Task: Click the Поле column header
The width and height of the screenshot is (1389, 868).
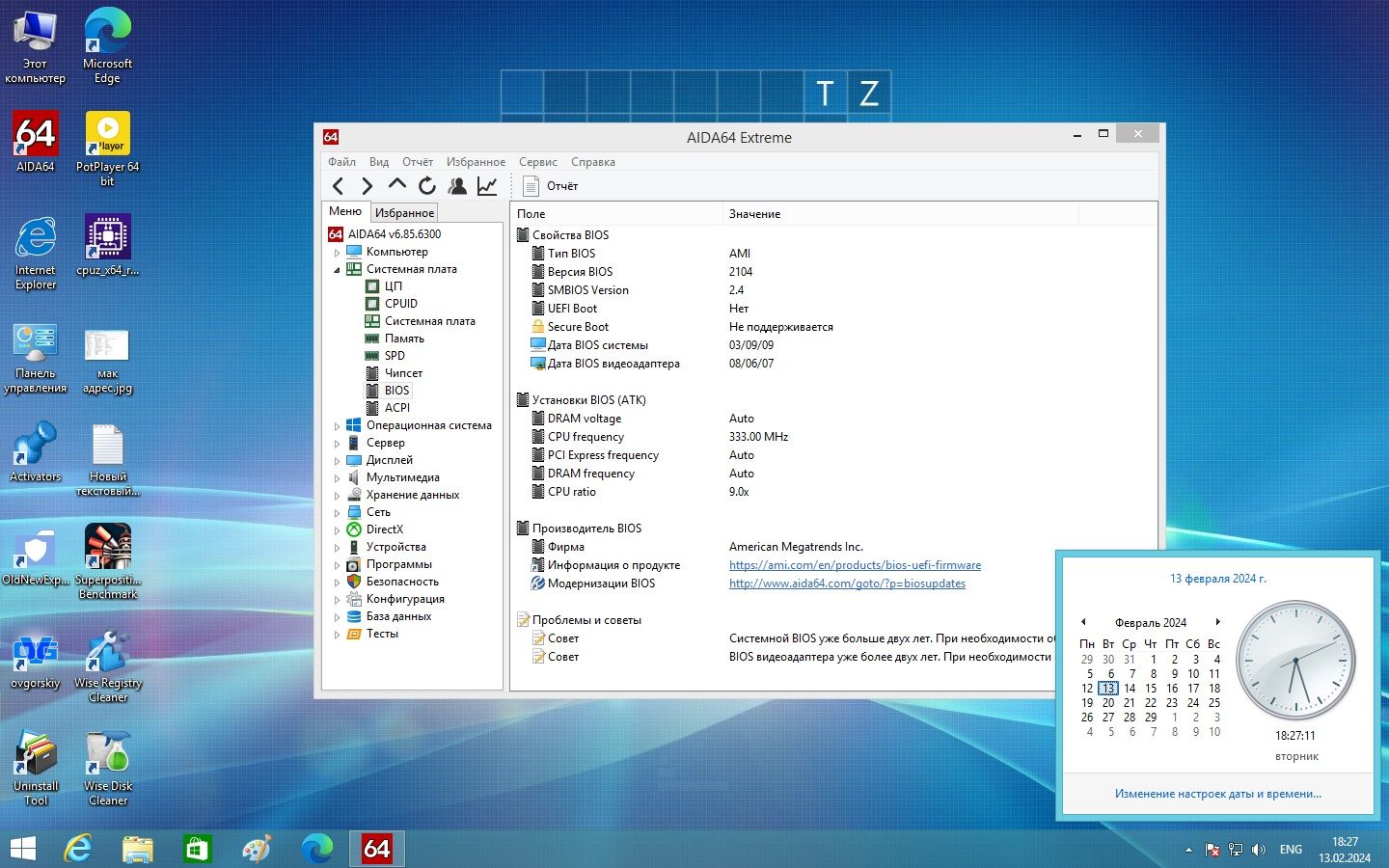Action: (615, 214)
